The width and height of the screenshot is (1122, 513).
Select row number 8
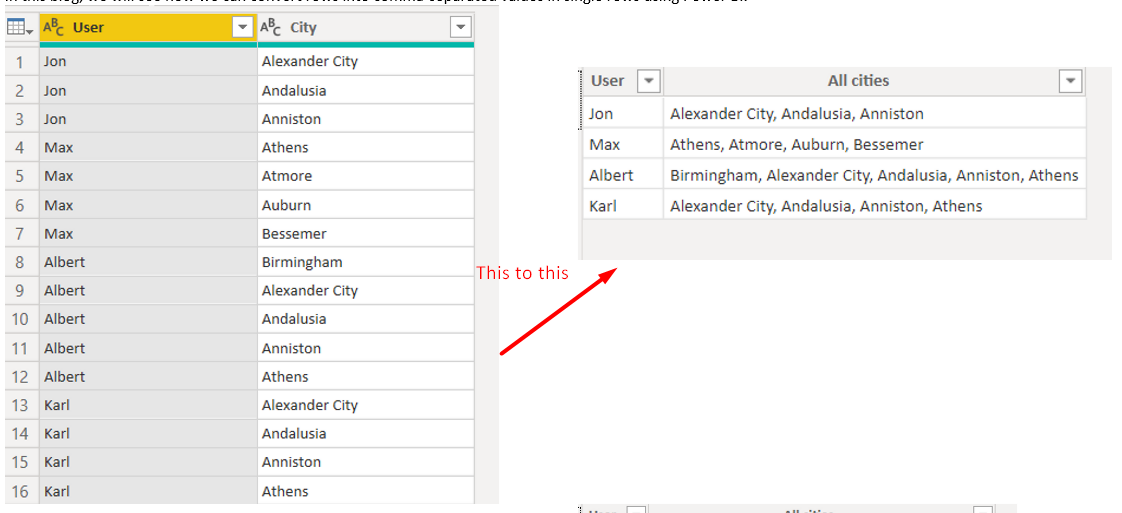click(x=20, y=262)
